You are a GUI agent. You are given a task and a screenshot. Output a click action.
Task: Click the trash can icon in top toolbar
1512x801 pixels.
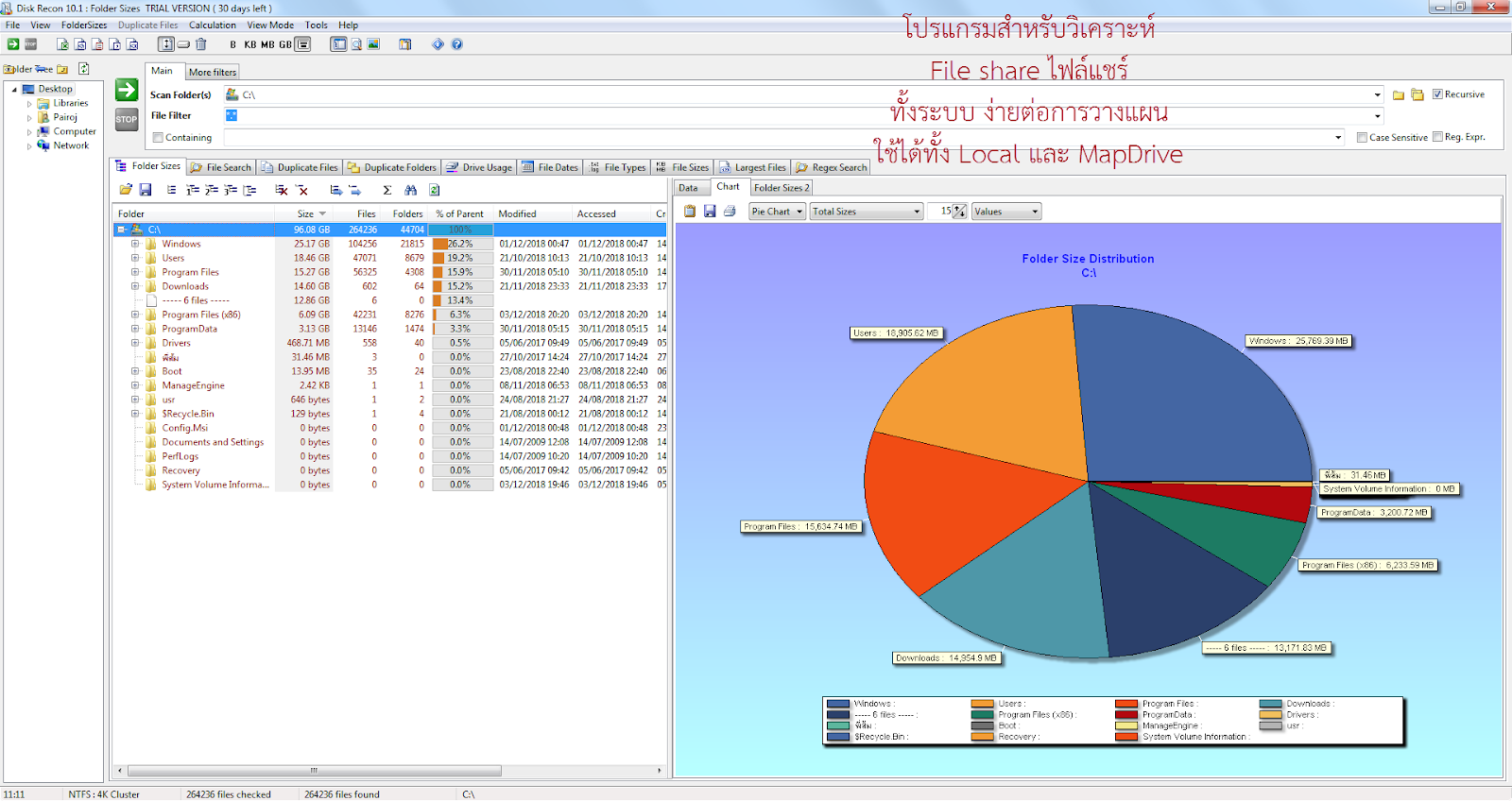[201, 43]
